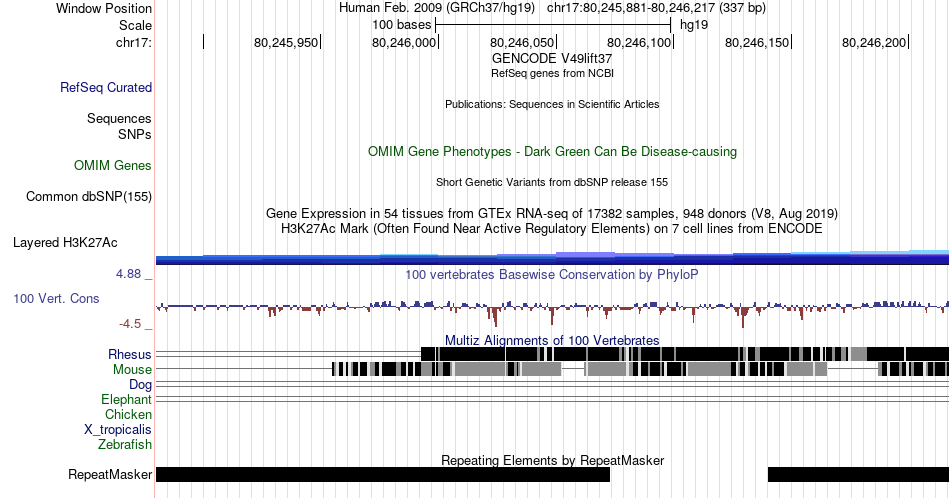The height and width of the screenshot is (498, 950).
Task: Click the 80,246,000 ruler position
Action: coord(404,42)
